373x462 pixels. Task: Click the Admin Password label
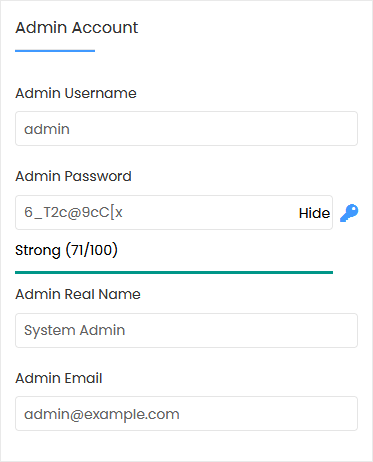(73, 176)
